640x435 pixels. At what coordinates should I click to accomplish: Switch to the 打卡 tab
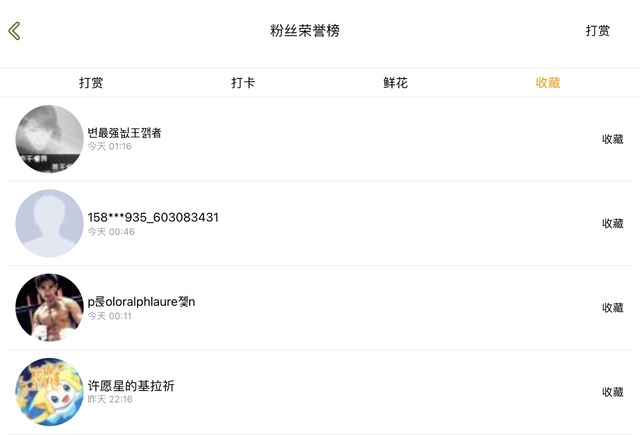click(x=243, y=83)
